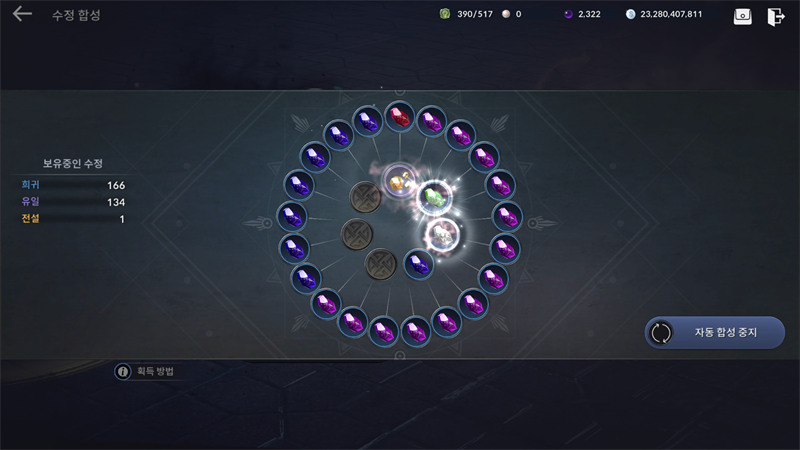Tap the green glowing crystal result
Screen dimensions: 800x450
coord(434,197)
